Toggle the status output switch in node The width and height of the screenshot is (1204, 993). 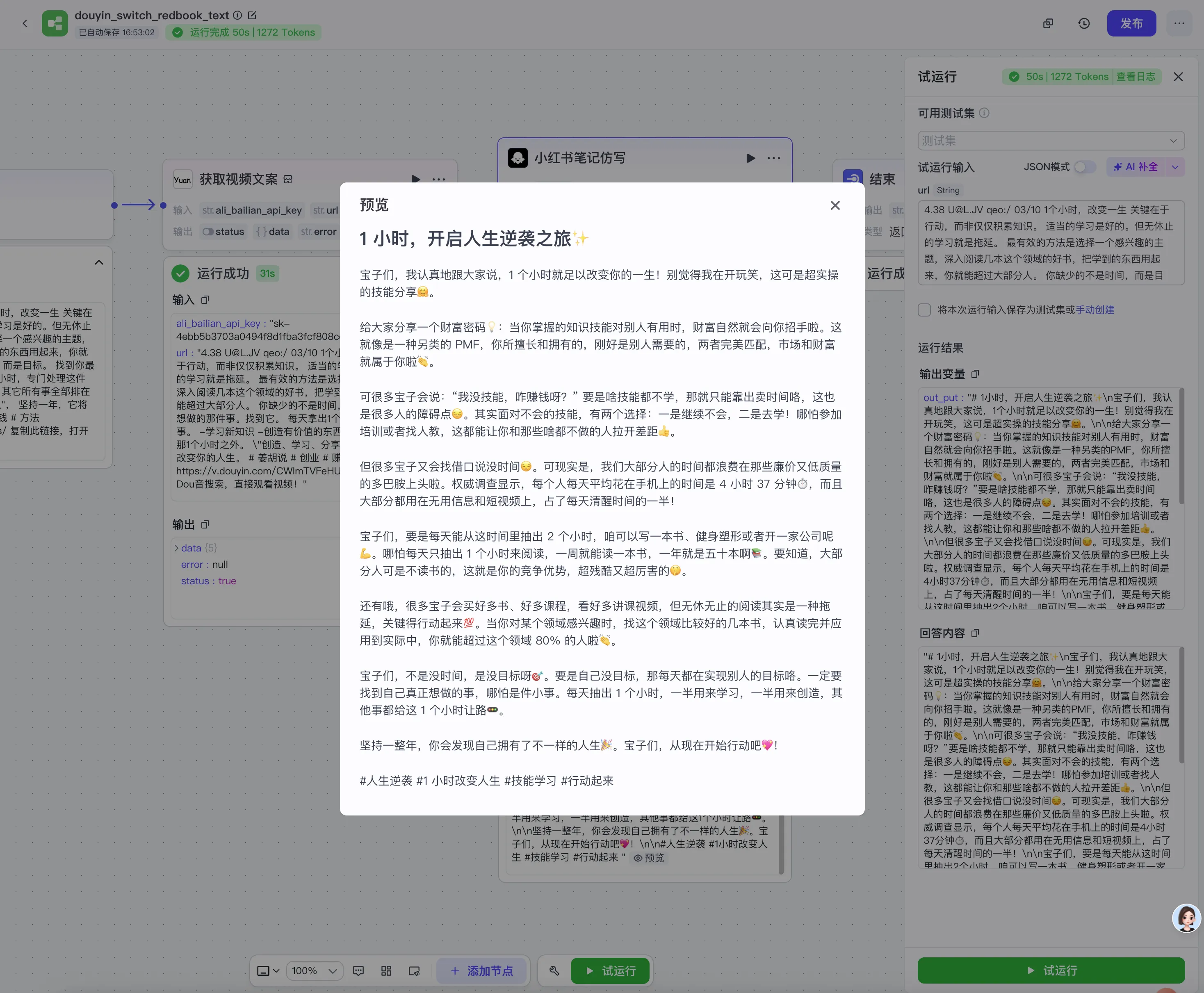click(208, 232)
